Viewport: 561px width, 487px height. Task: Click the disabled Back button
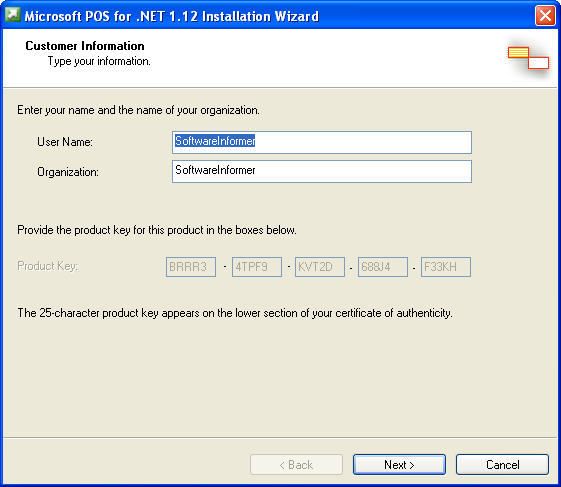coord(296,464)
